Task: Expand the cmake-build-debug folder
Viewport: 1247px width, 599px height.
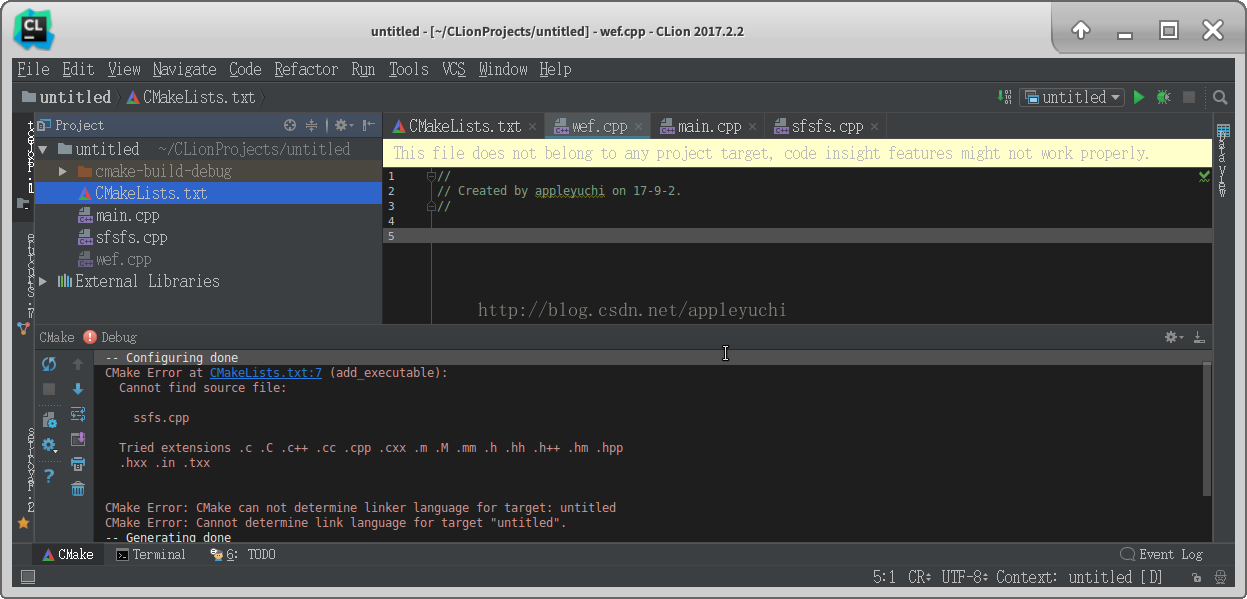Action: point(63,171)
